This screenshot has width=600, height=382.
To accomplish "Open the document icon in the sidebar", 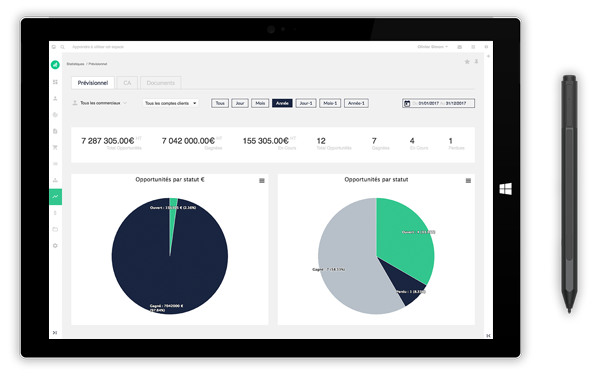I will pyautogui.click(x=55, y=131).
